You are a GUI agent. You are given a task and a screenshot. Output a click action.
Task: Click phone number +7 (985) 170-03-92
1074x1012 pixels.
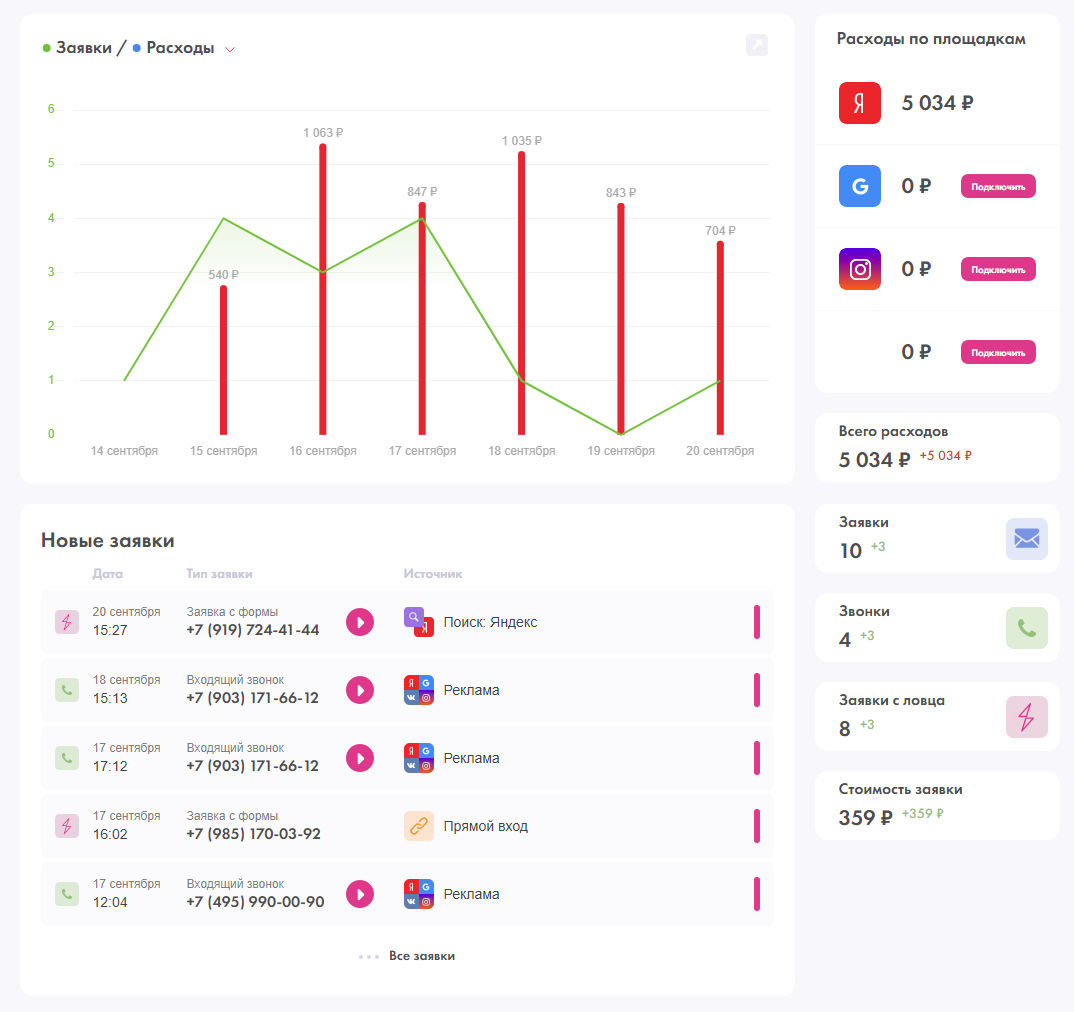pyautogui.click(x=253, y=834)
